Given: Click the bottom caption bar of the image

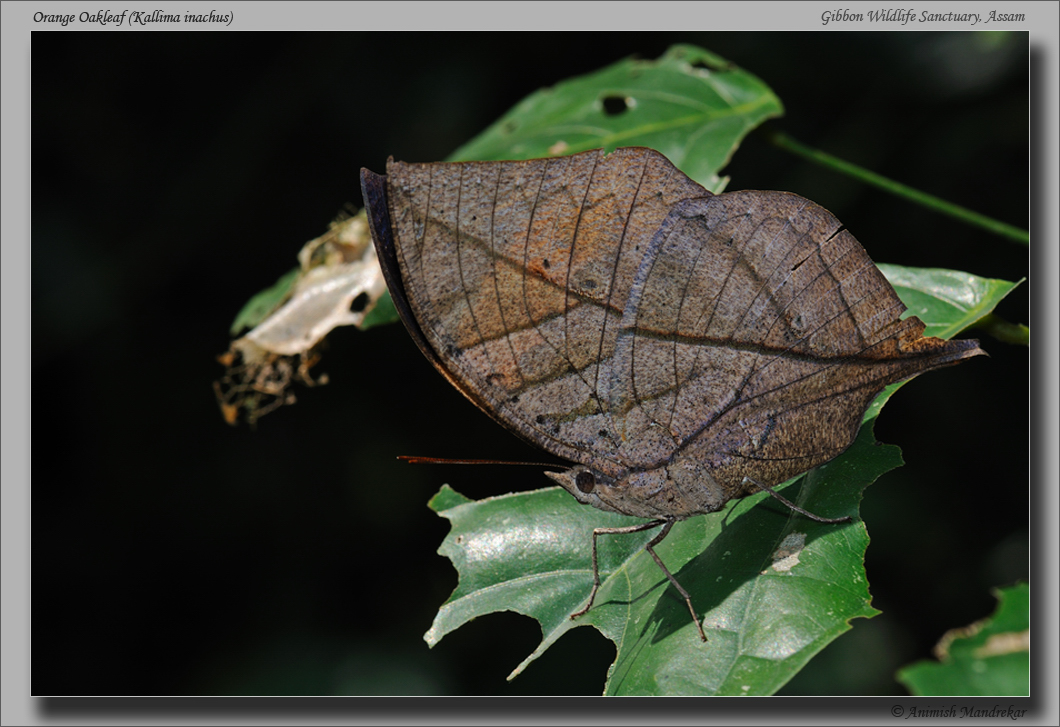Looking at the screenshot, I should point(530,711).
